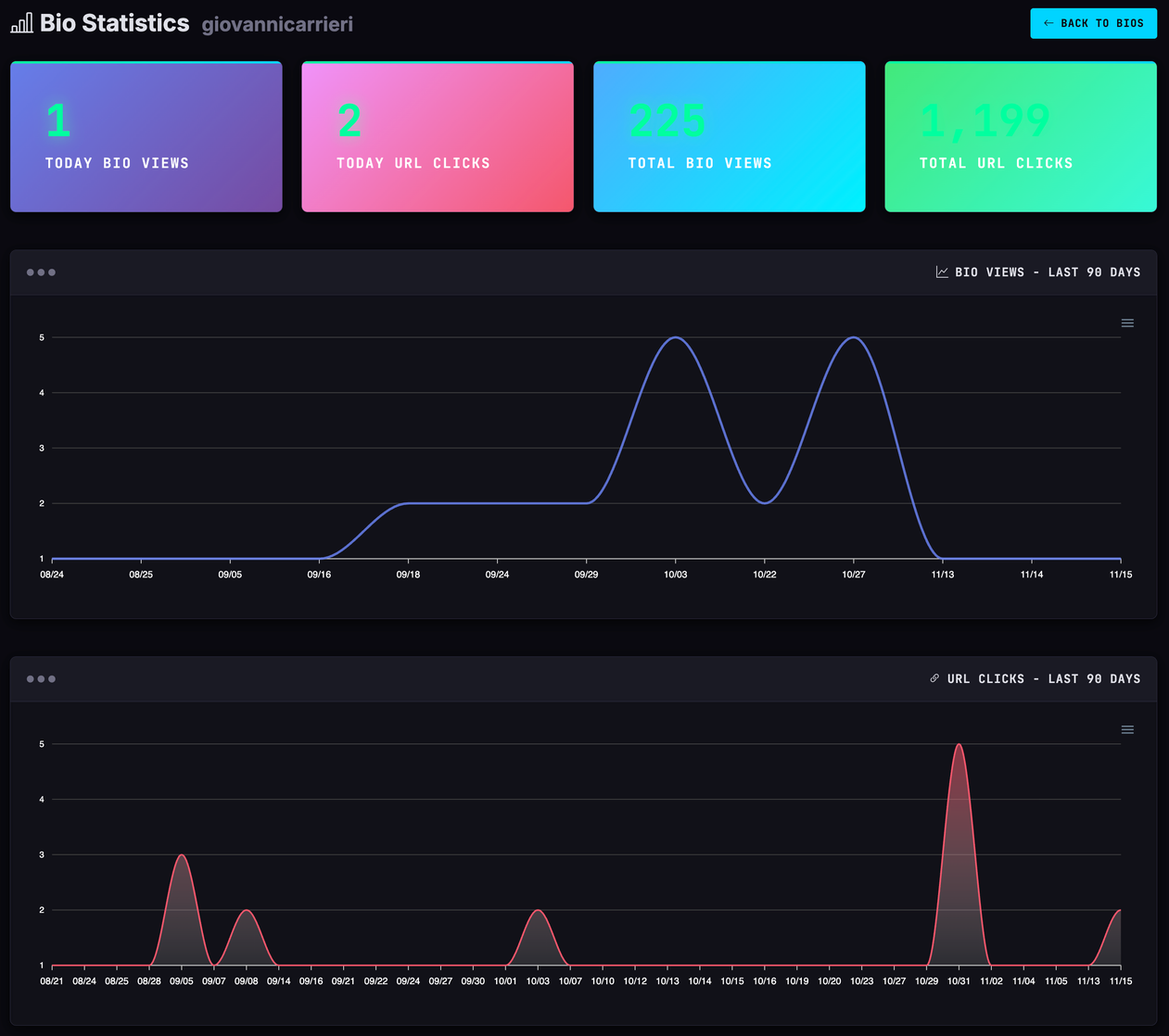Click the leftmost dot on Bio Views panel header
This screenshot has height=1036, width=1169.
(29, 272)
